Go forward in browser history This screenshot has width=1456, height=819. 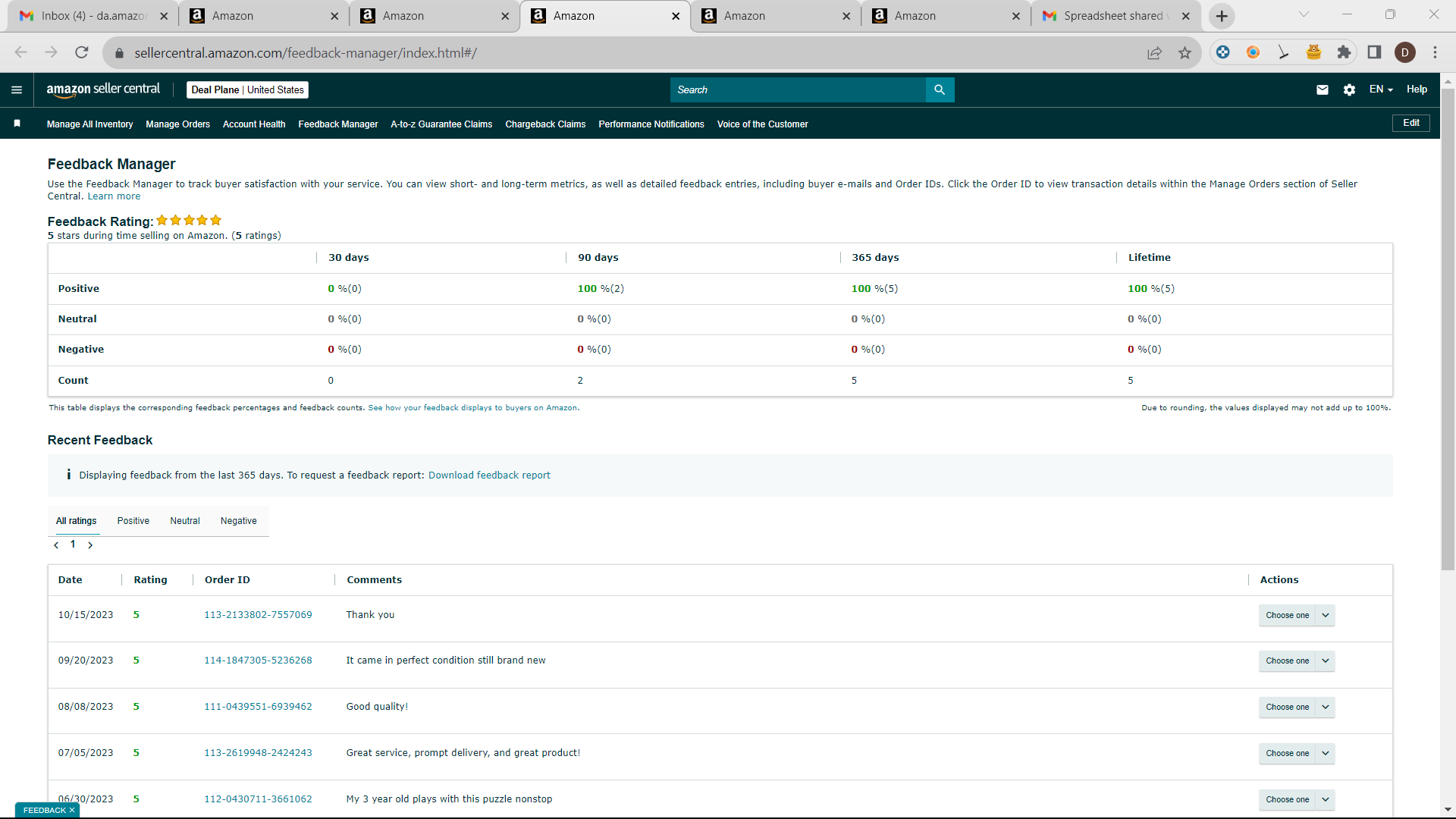[52, 52]
